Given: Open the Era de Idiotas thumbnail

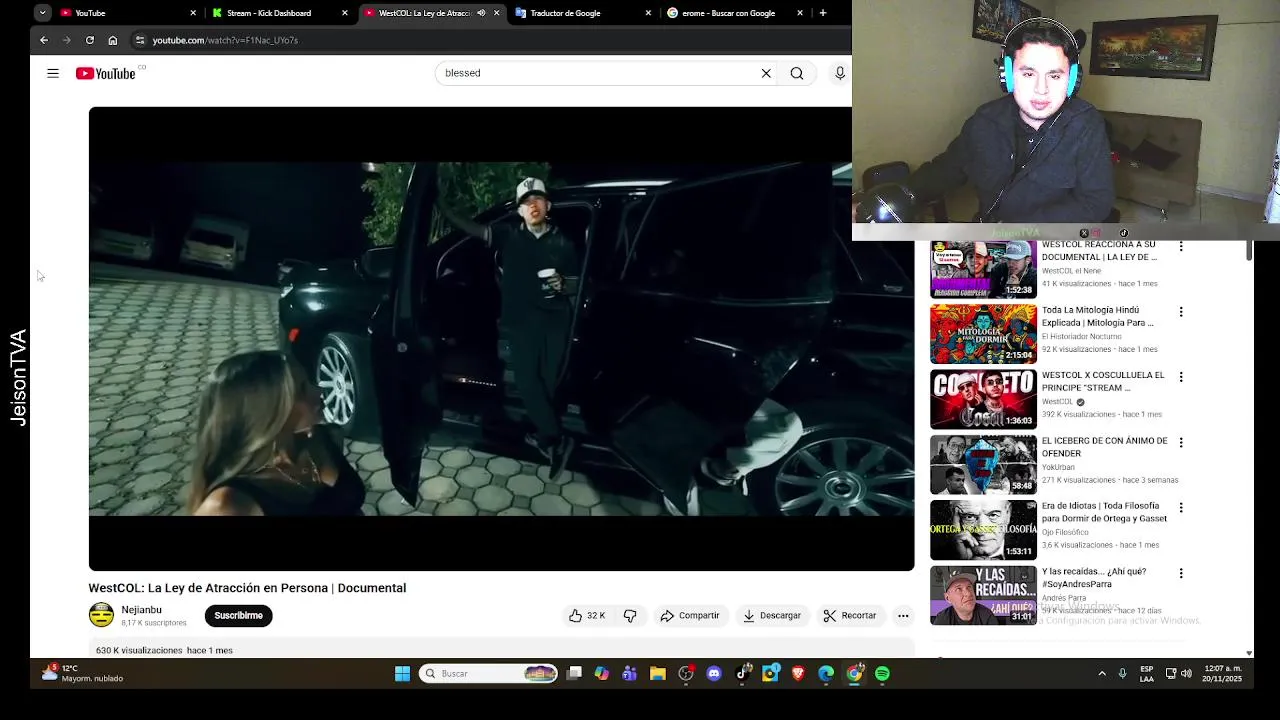Looking at the screenshot, I should pos(983,530).
